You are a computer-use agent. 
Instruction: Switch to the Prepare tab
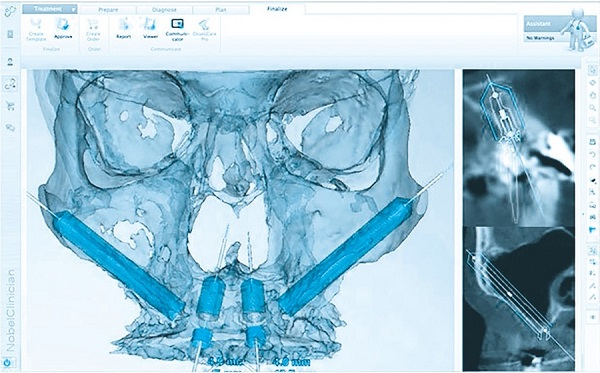(108, 10)
